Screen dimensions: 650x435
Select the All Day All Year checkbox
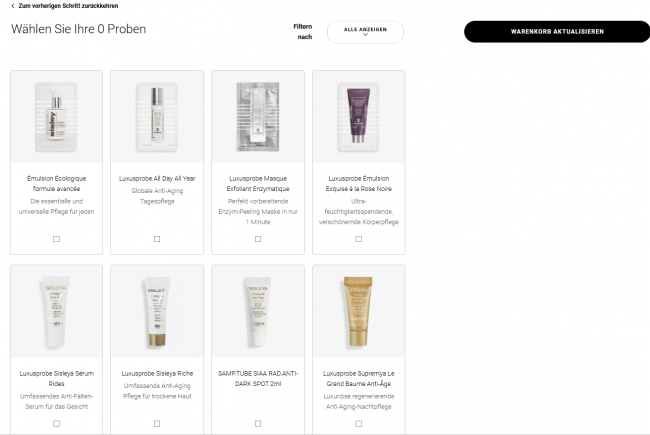(157, 239)
